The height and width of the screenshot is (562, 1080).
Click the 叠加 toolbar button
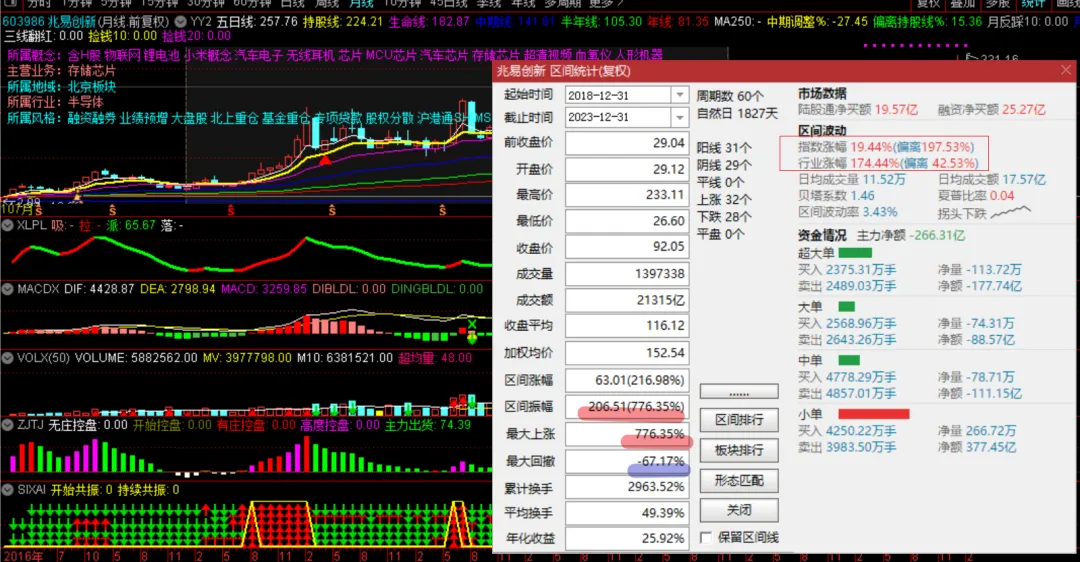[963, 3]
